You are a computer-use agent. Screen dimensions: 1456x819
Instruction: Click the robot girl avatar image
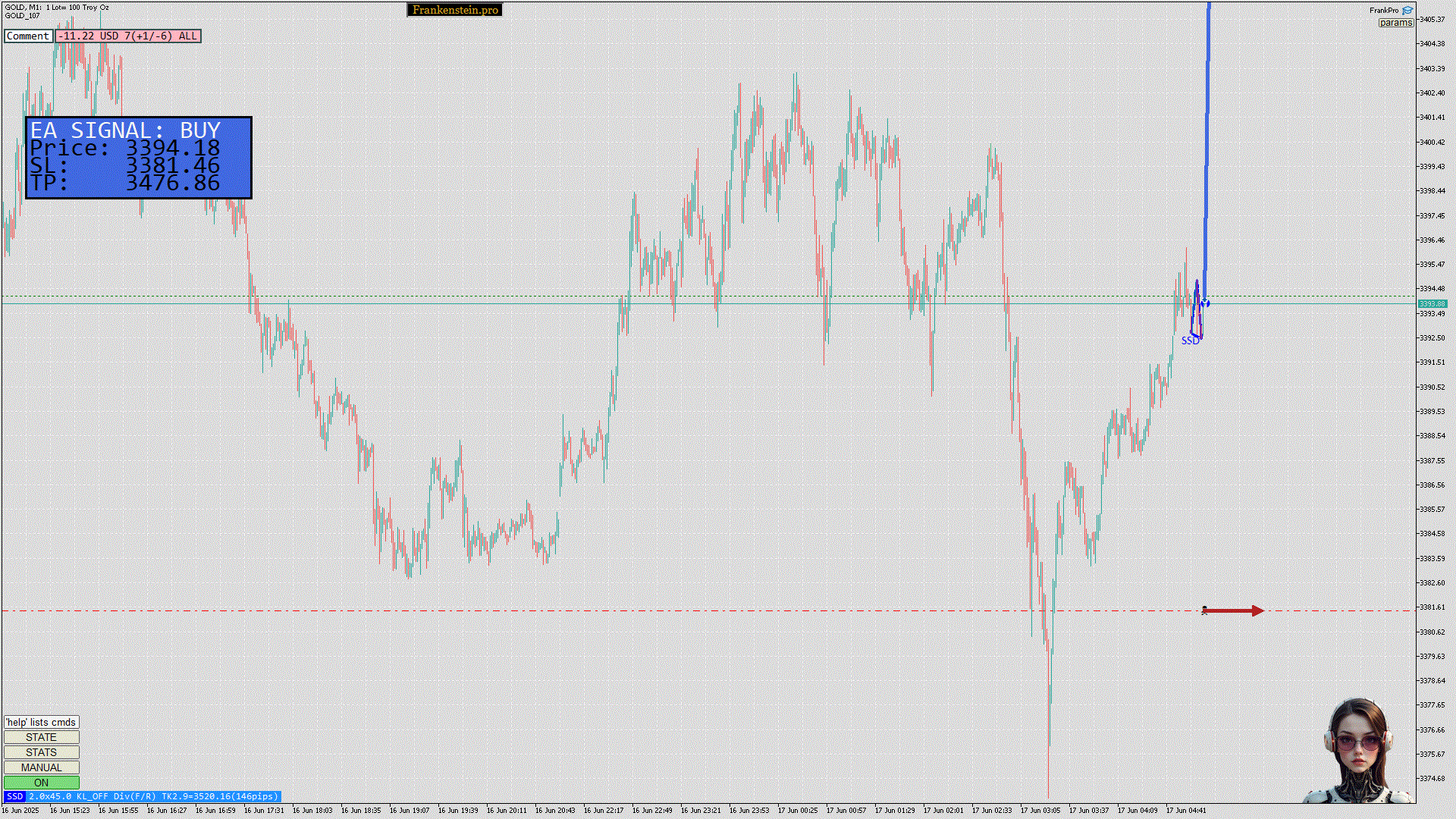[1358, 751]
